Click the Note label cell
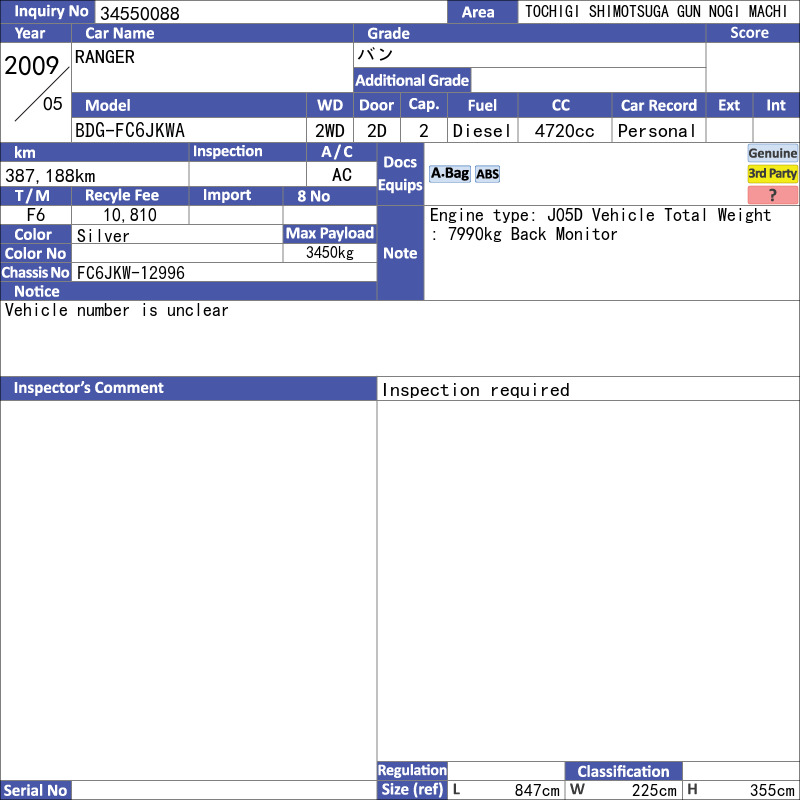 click(400, 253)
